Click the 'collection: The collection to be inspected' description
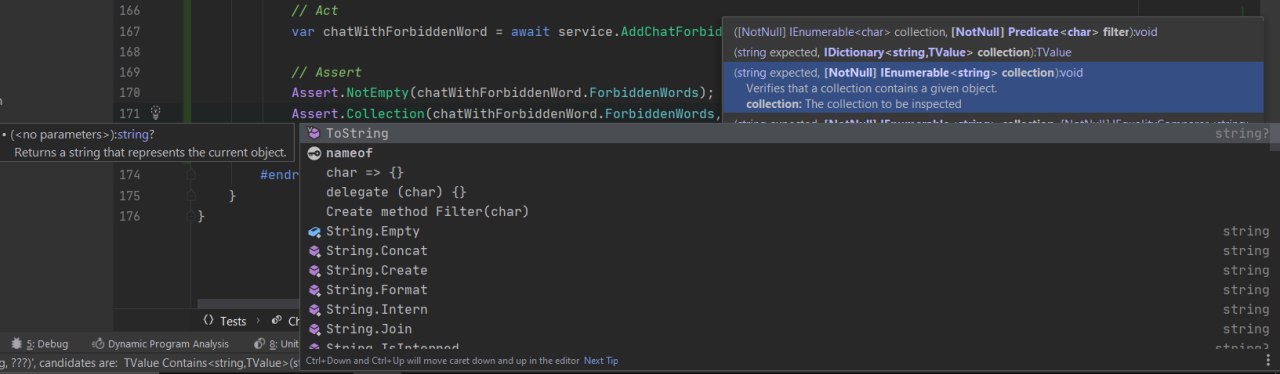The image size is (1280, 374). (853, 104)
